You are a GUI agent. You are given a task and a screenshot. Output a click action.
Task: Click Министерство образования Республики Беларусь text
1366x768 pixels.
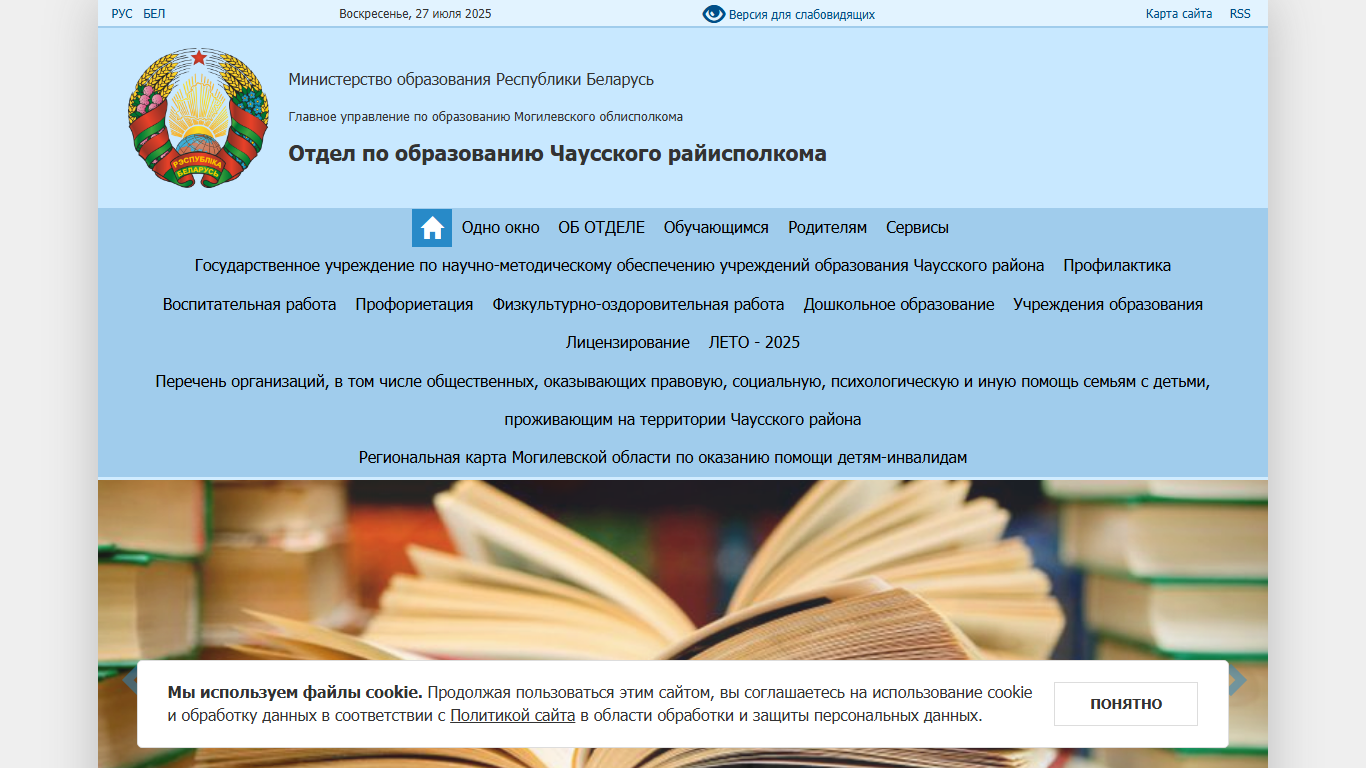pos(471,80)
